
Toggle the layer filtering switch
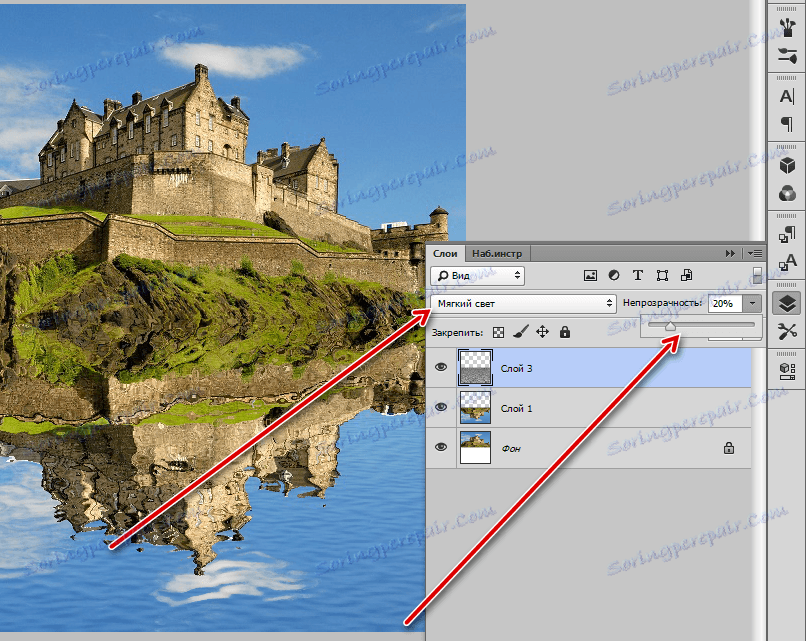pos(757,276)
